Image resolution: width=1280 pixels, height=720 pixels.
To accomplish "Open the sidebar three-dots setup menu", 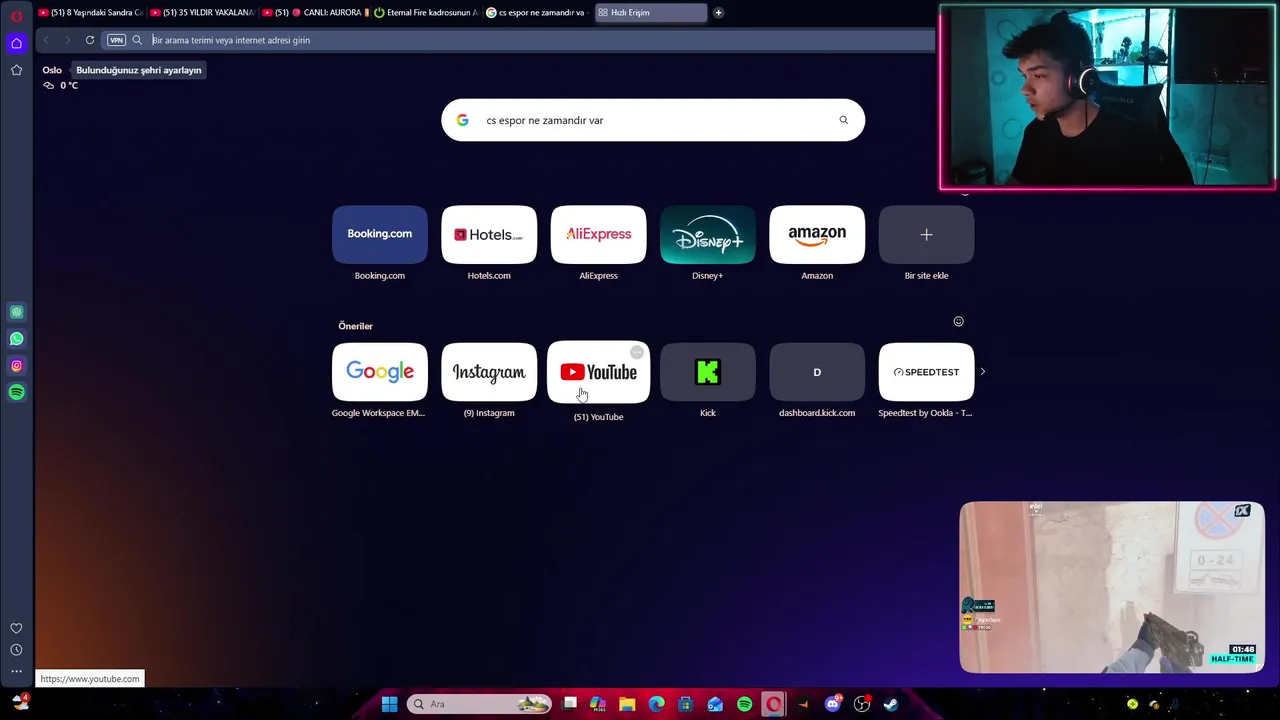I will 16,671.
